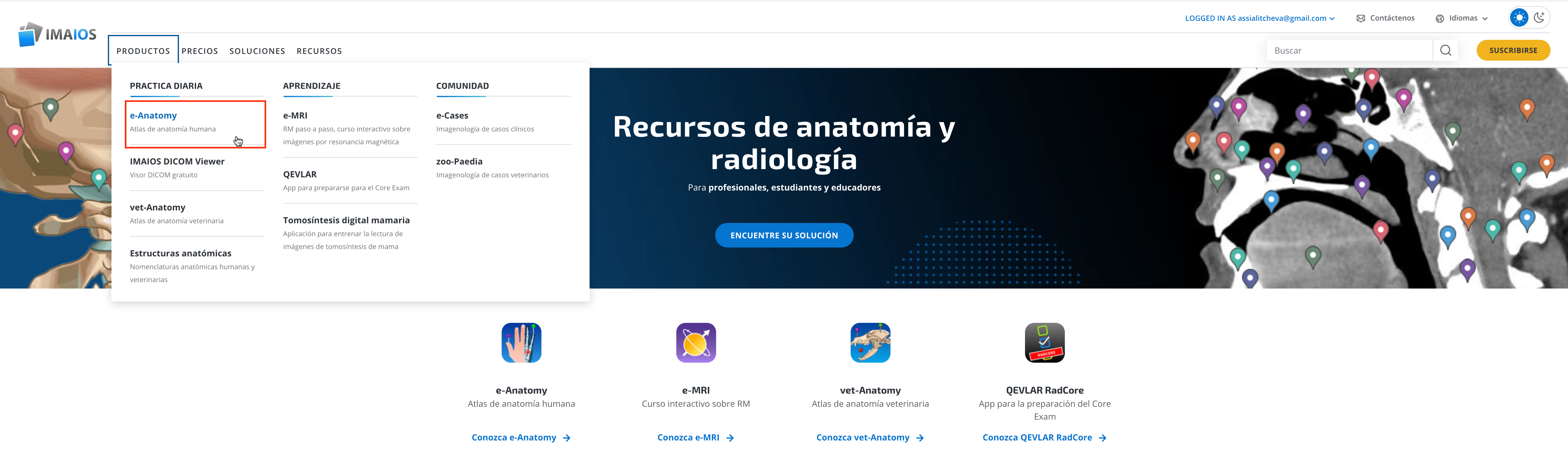Click the IMAIOS logo
The height and width of the screenshot is (457, 1568).
point(57,35)
